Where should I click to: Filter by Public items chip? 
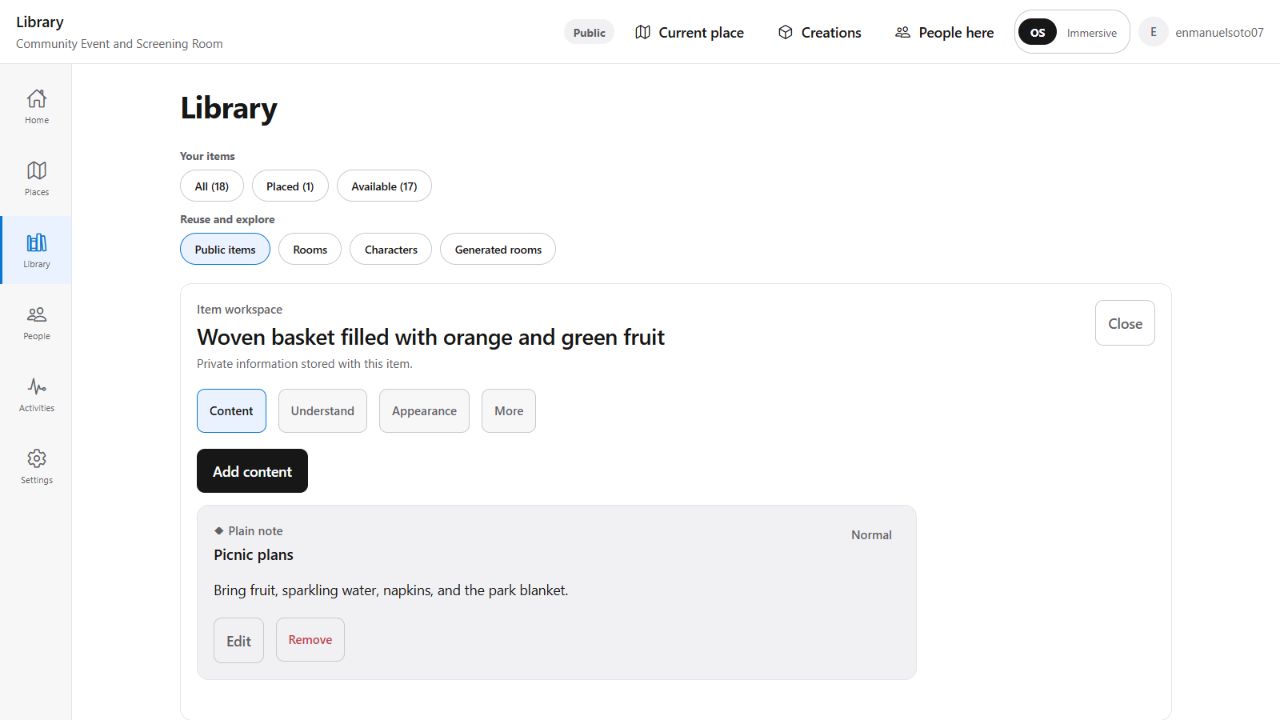pos(225,249)
